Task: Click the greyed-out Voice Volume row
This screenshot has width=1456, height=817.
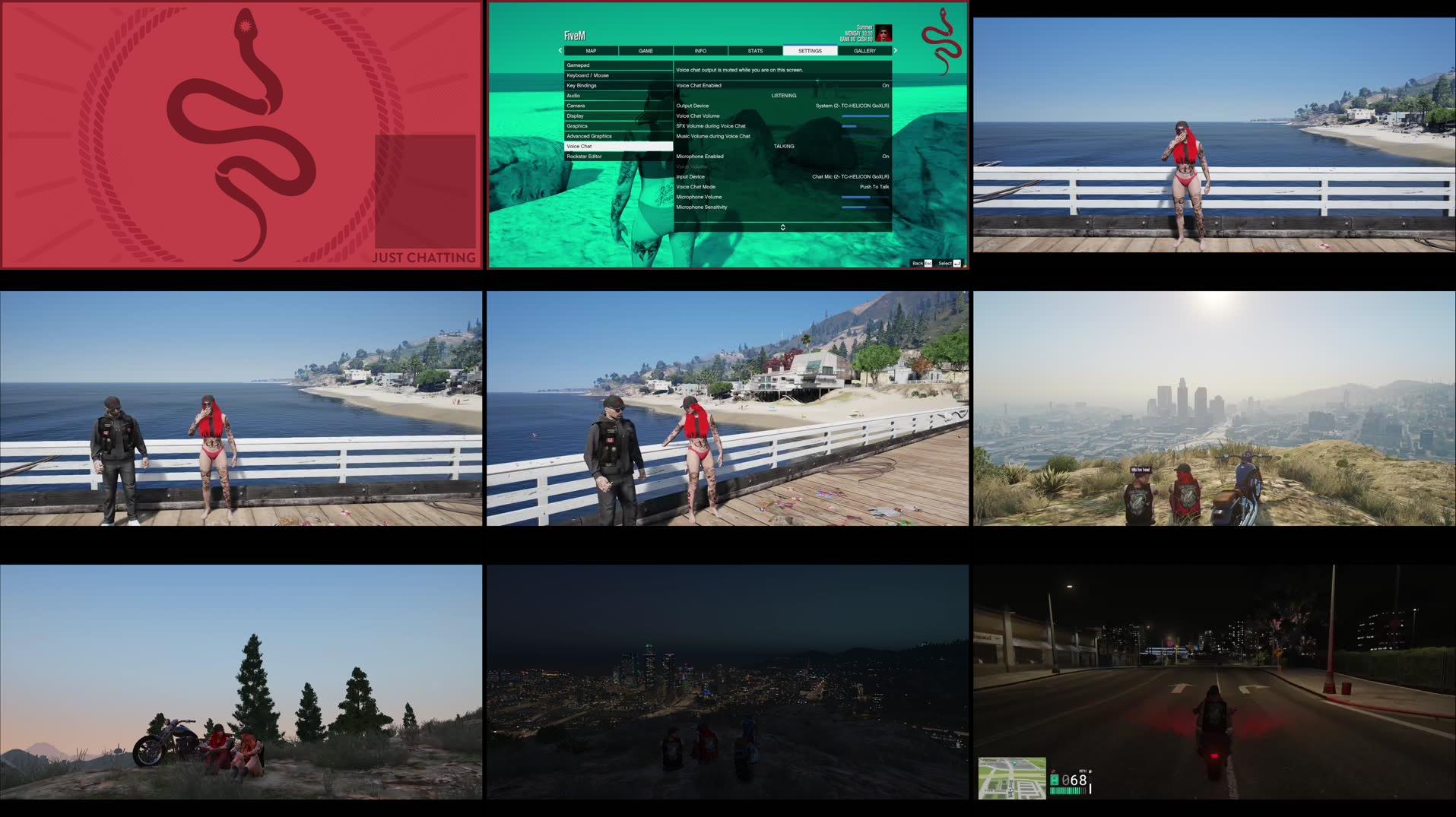Action: 782,166
